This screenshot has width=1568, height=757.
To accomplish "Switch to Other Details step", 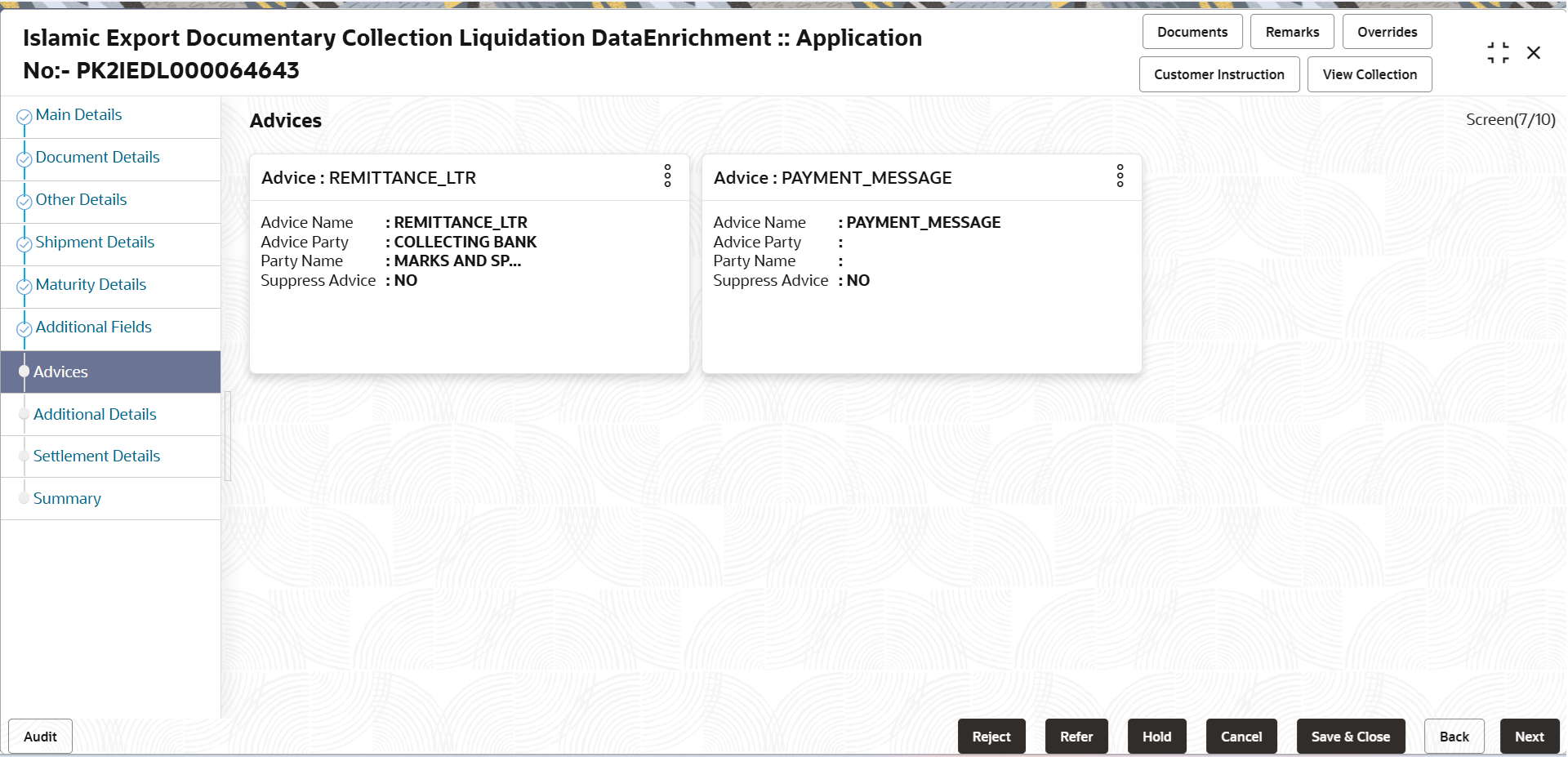I will (x=81, y=200).
